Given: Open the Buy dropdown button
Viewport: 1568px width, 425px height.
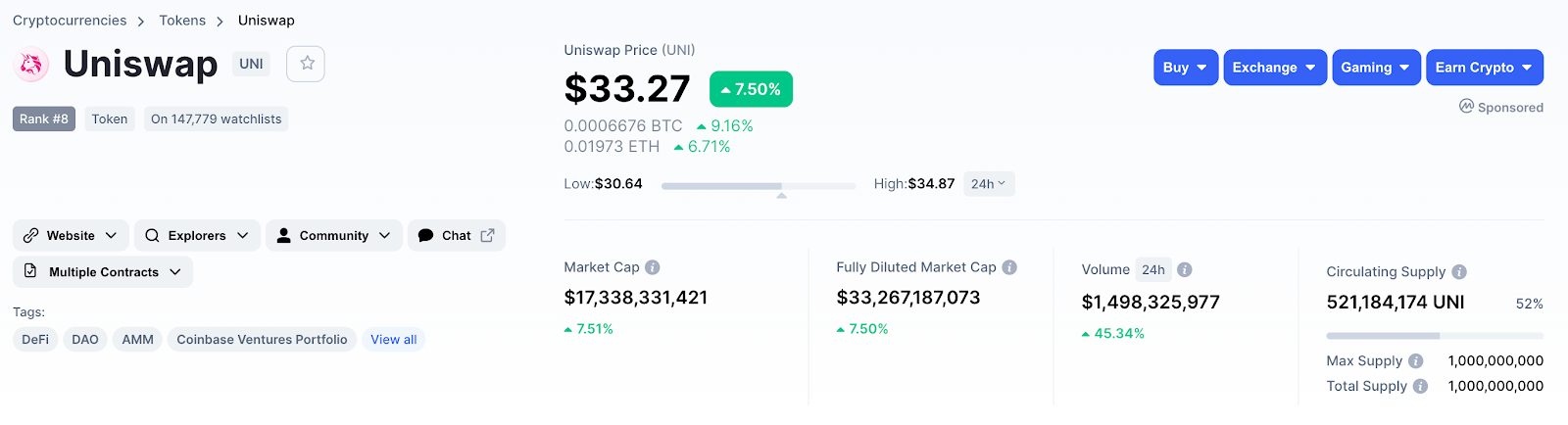Looking at the screenshot, I should pos(1186,68).
